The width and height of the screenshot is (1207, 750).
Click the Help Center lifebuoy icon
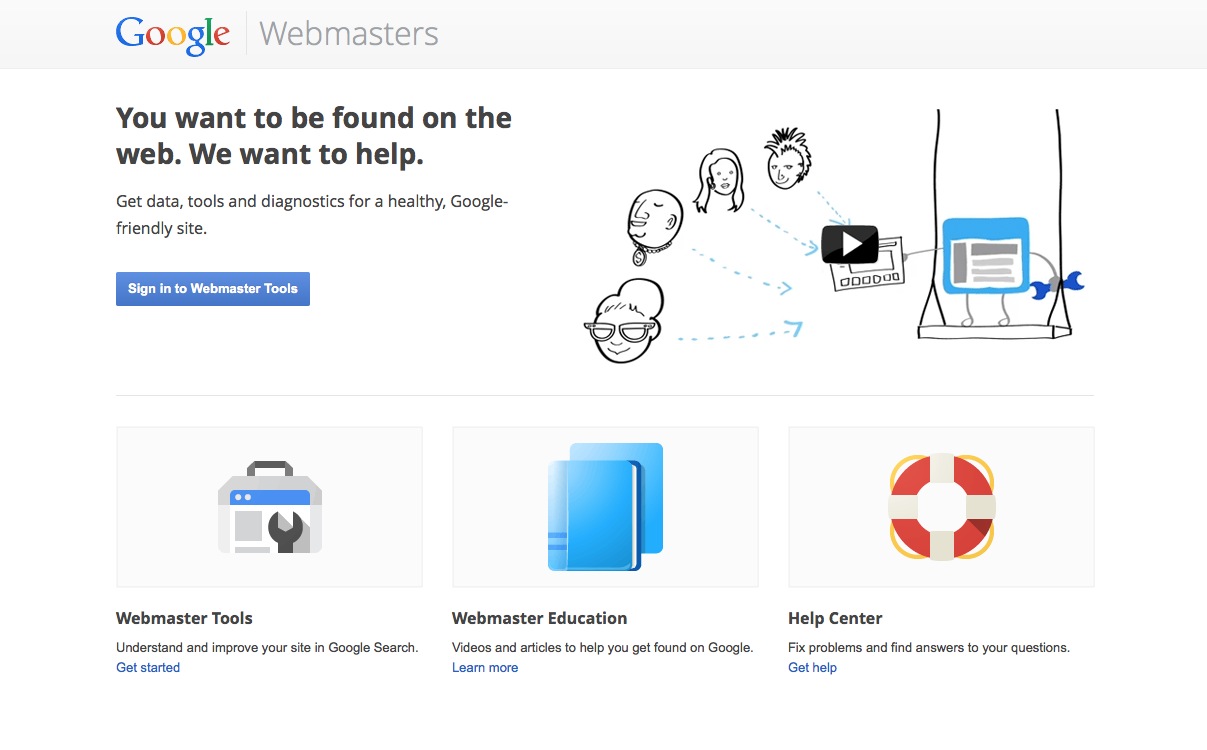point(941,507)
